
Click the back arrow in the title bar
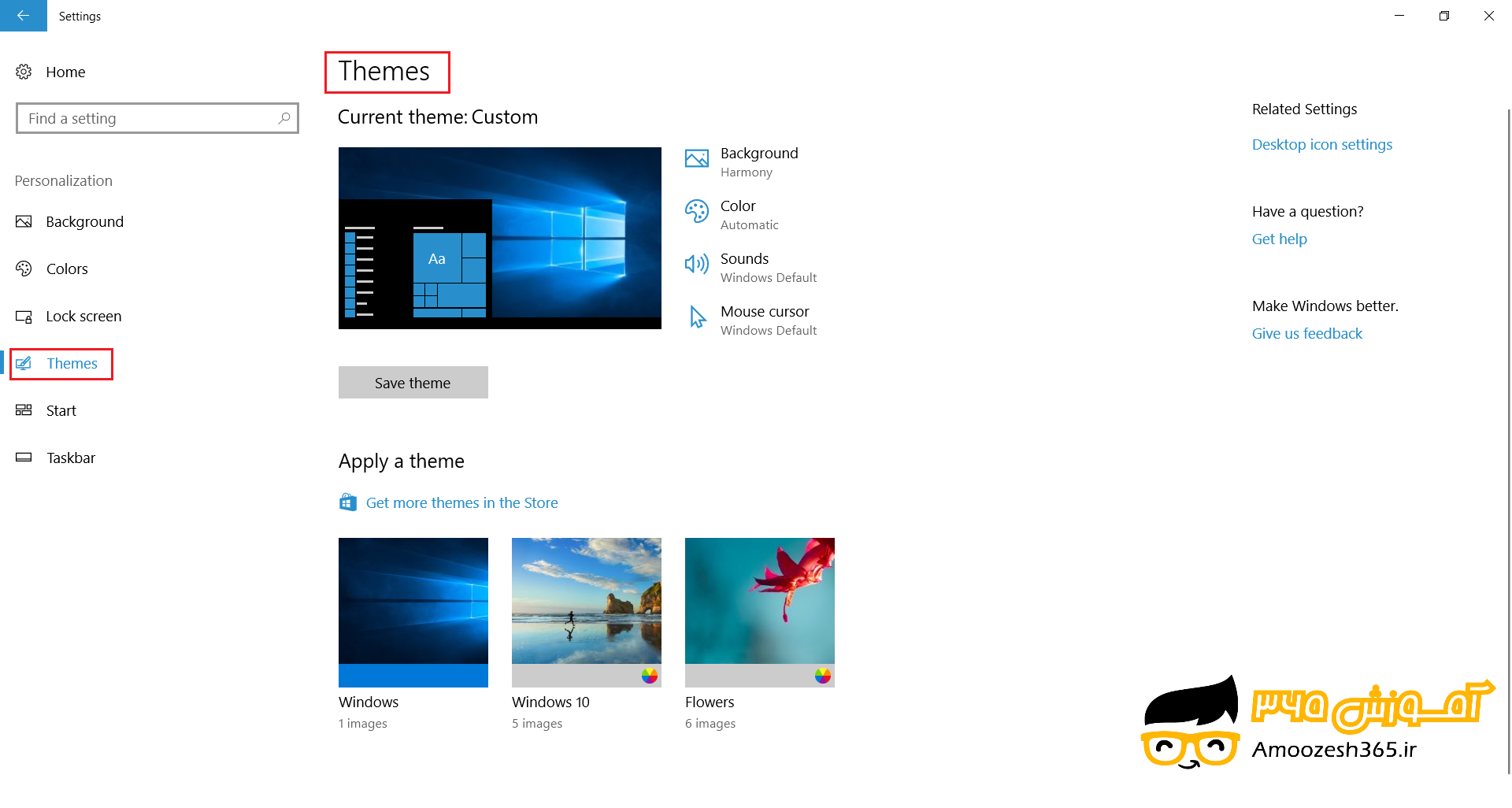pyautogui.click(x=23, y=16)
